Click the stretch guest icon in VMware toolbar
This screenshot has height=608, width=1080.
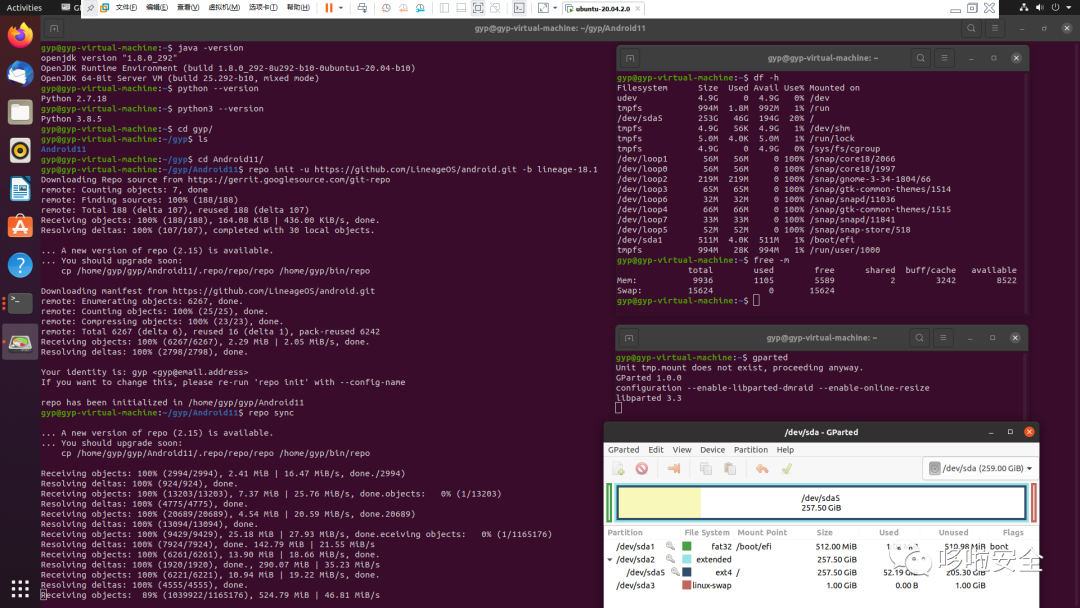(x=543, y=8)
